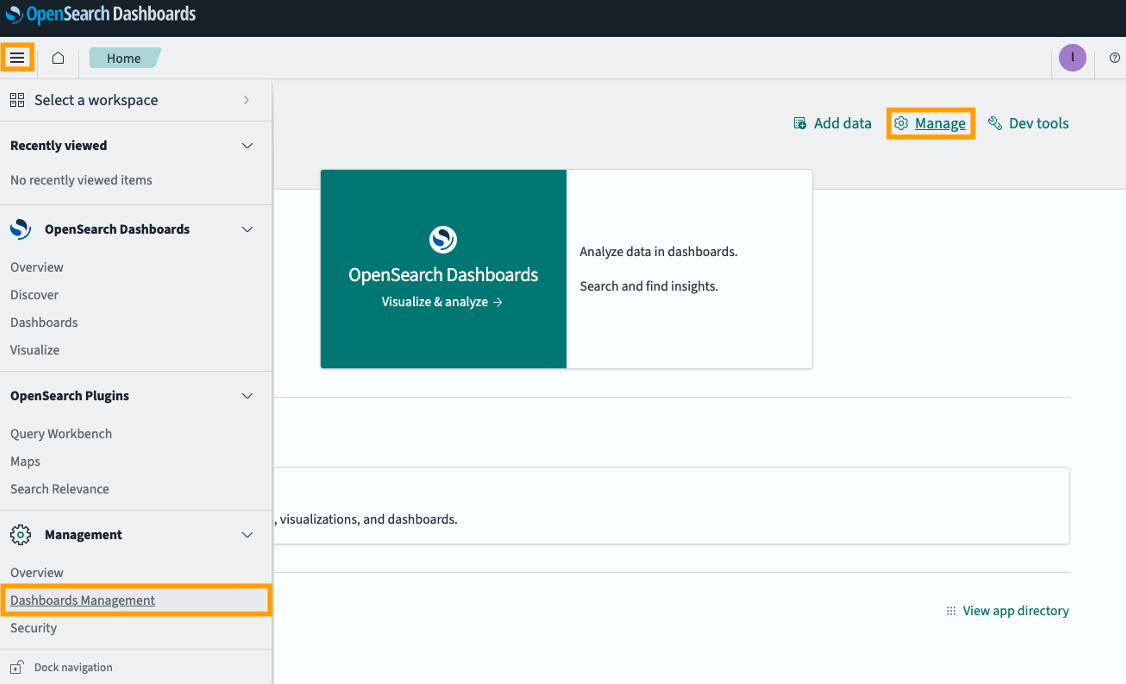The image size is (1126, 684).
Task: Click the Add data link
Action: (842, 123)
